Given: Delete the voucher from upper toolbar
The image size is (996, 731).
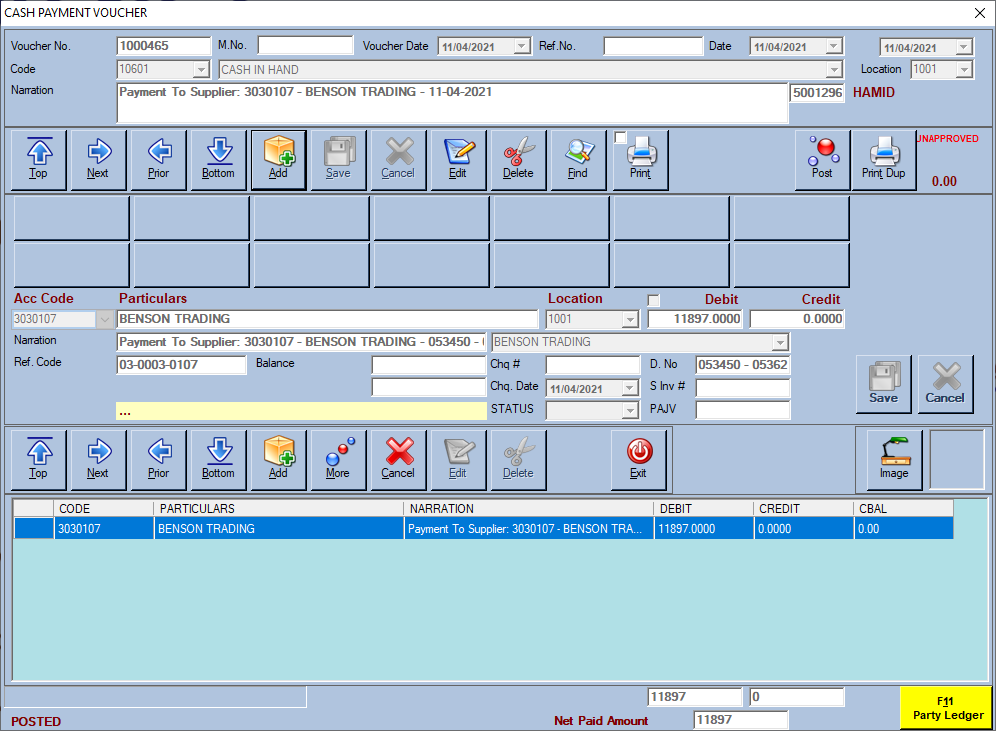Looking at the screenshot, I should (x=518, y=160).
